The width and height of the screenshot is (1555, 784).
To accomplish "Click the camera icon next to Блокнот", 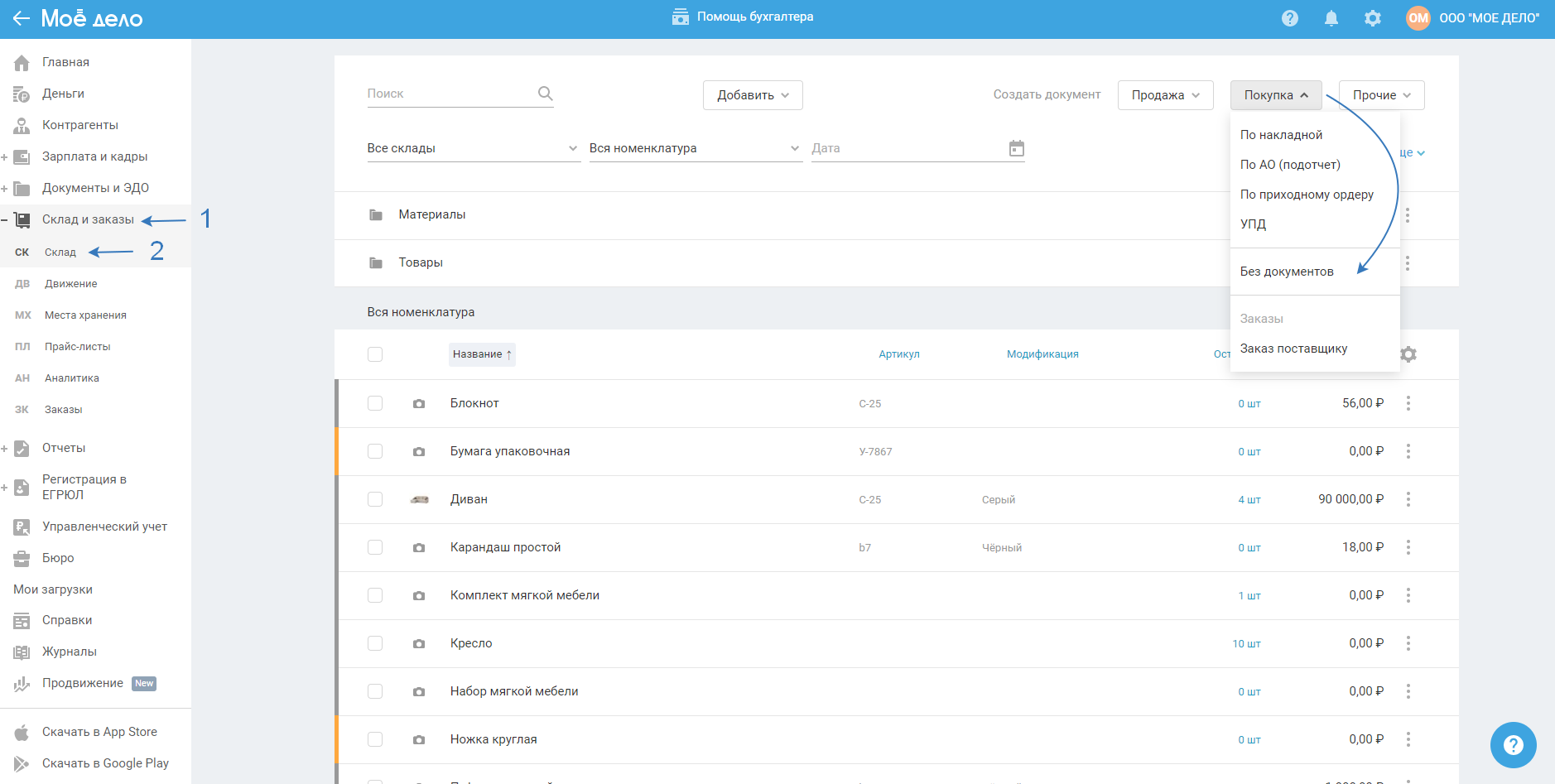I will (x=419, y=404).
